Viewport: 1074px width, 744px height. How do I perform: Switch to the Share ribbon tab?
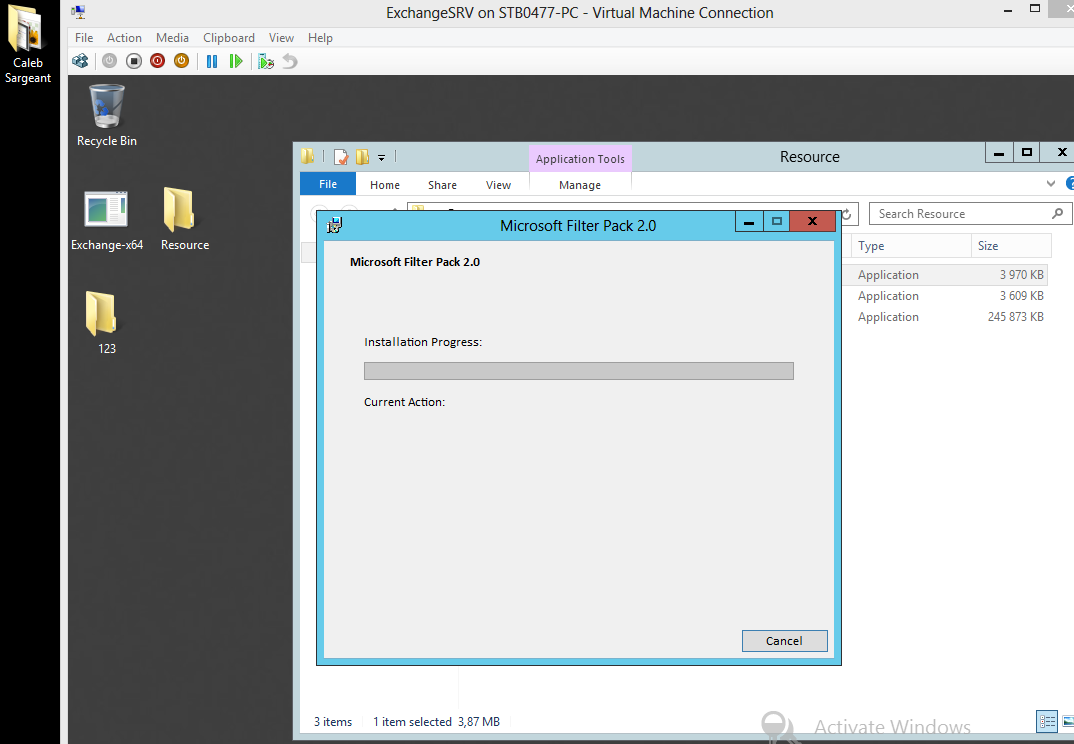(x=442, y=185)
